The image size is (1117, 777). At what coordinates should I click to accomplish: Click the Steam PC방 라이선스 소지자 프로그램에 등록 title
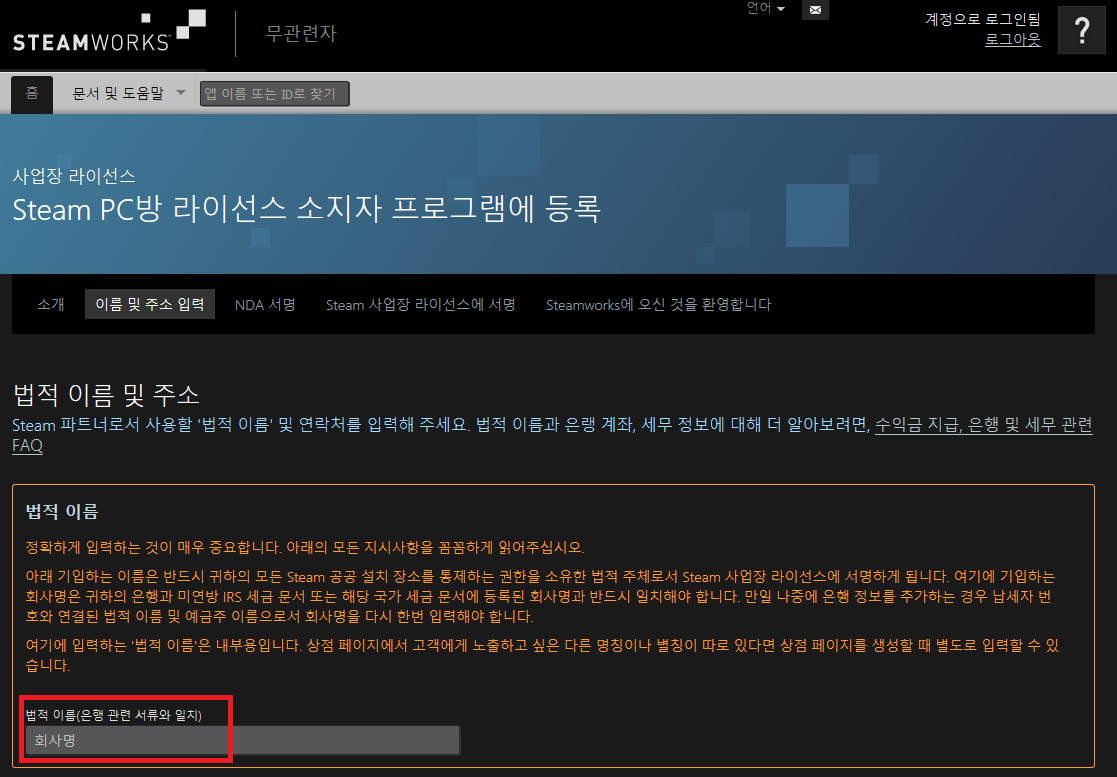[306, 209]
